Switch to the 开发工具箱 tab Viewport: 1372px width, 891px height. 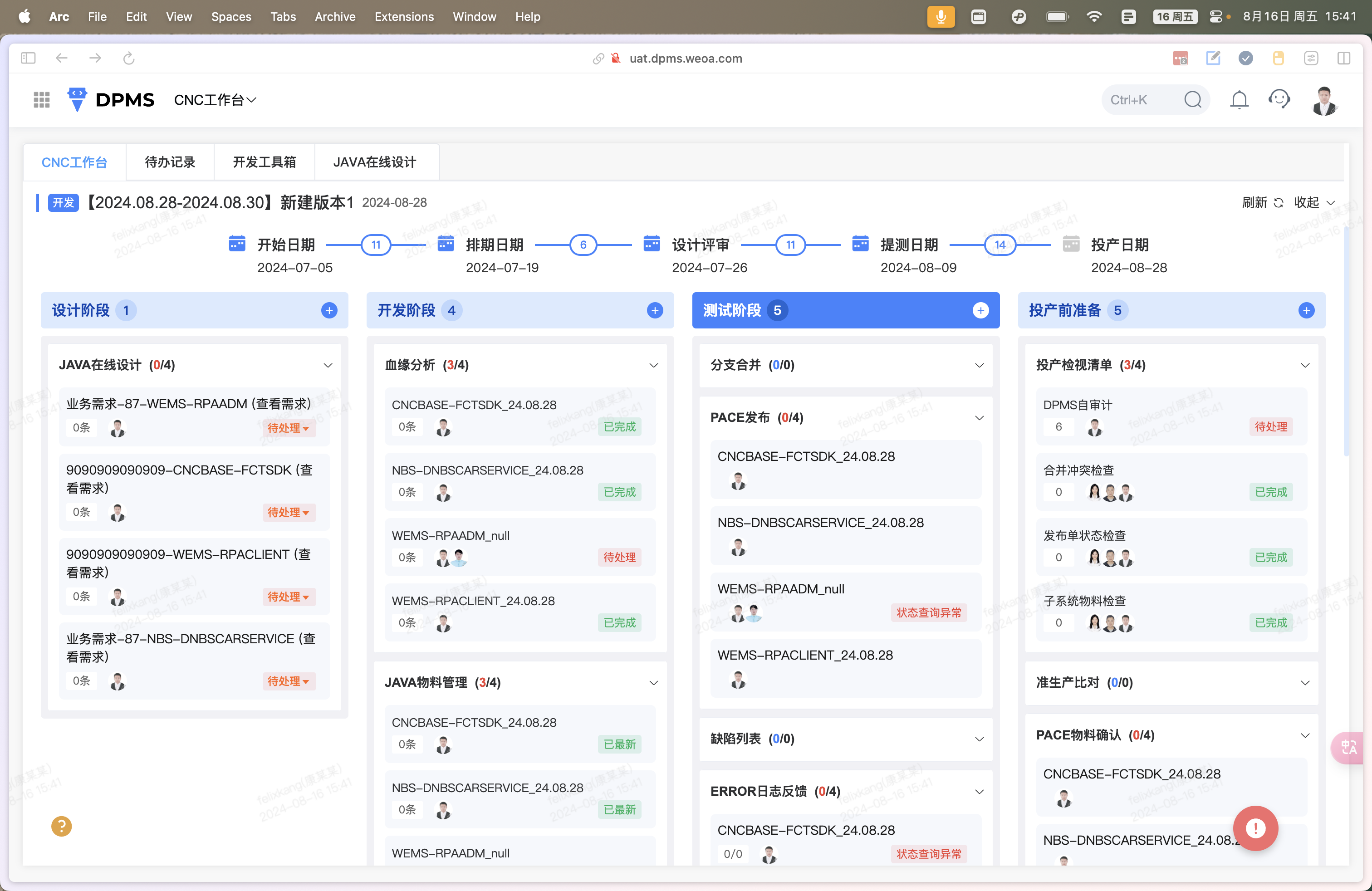click(x=264, y=162)
